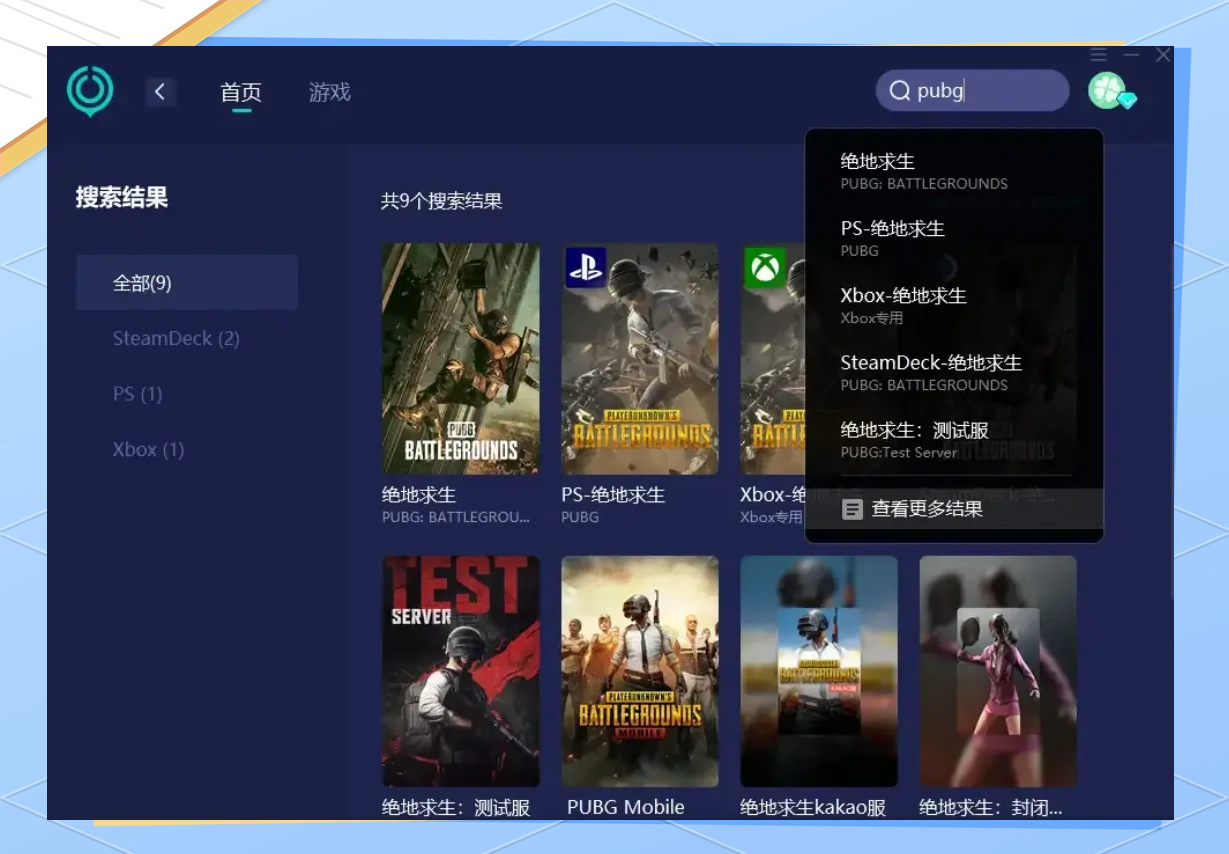
Task: Focus the pubg search field
Action: click(x=973, y=91)
